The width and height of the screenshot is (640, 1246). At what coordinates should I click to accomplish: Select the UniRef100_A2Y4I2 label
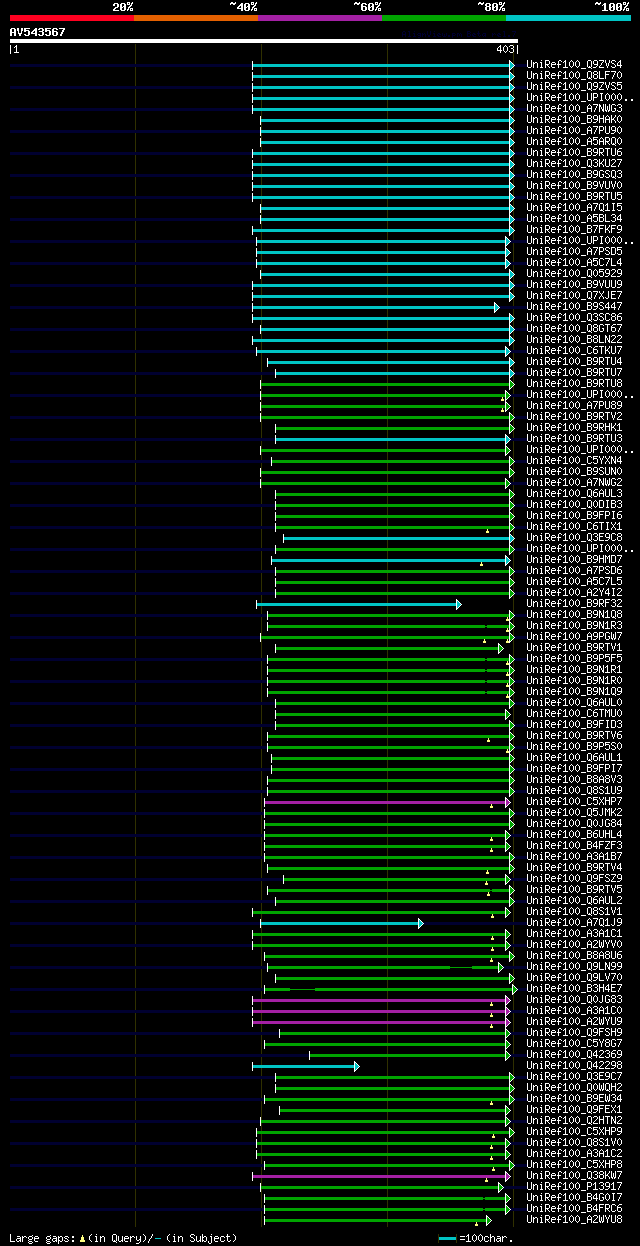pos(574,592)
